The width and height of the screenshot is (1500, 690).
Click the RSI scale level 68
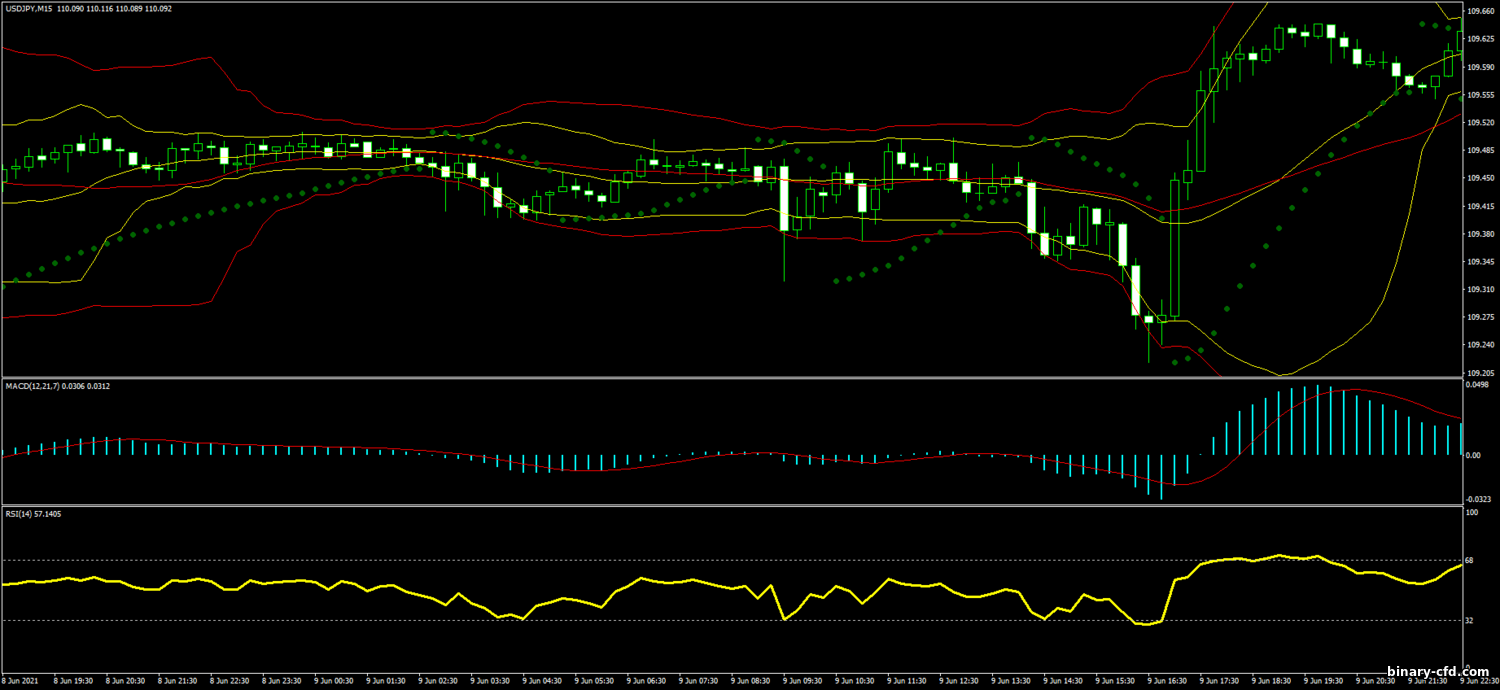[1471, 560]
